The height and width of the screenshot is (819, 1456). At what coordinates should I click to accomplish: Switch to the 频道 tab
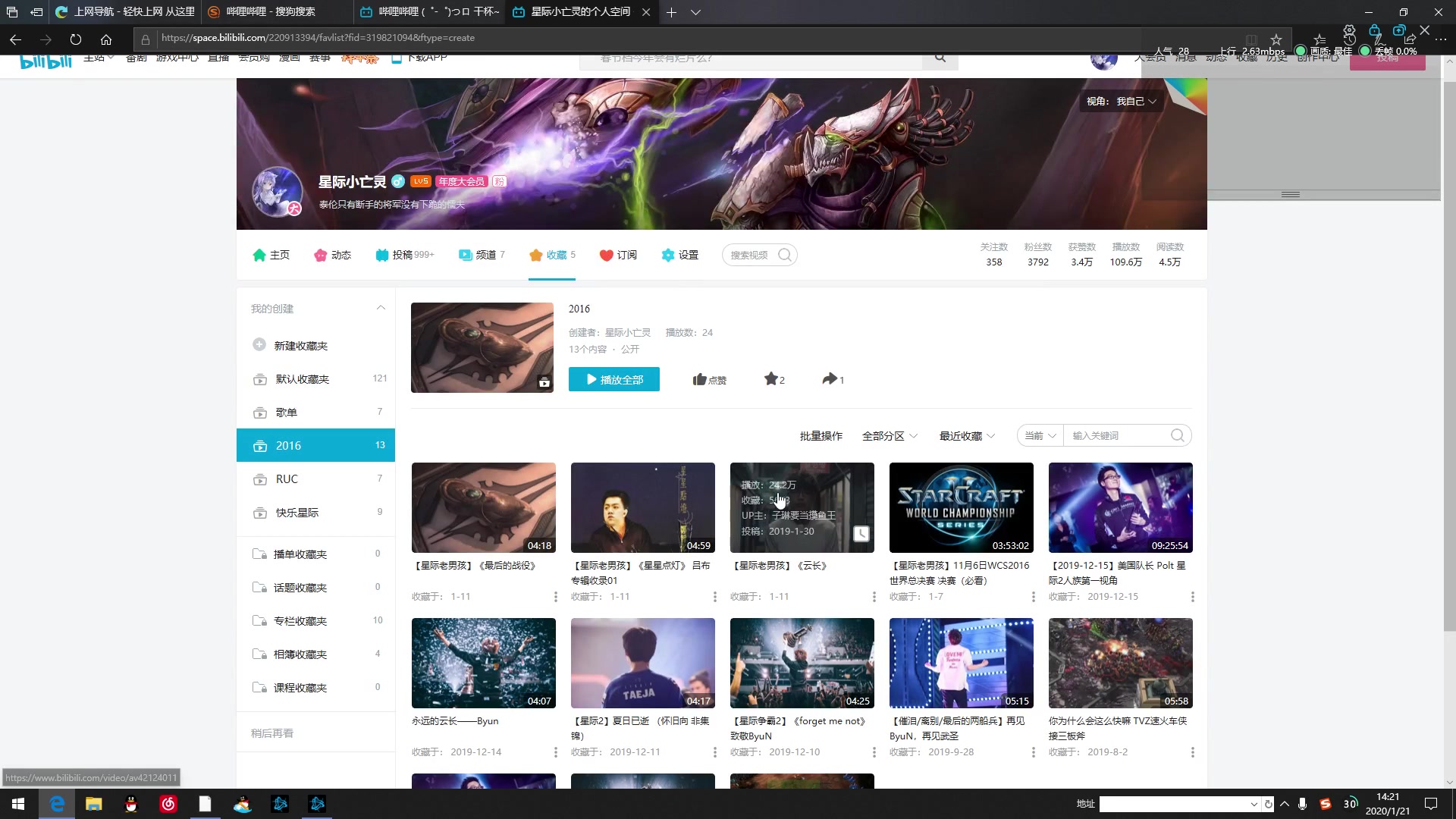pos(482,255)
